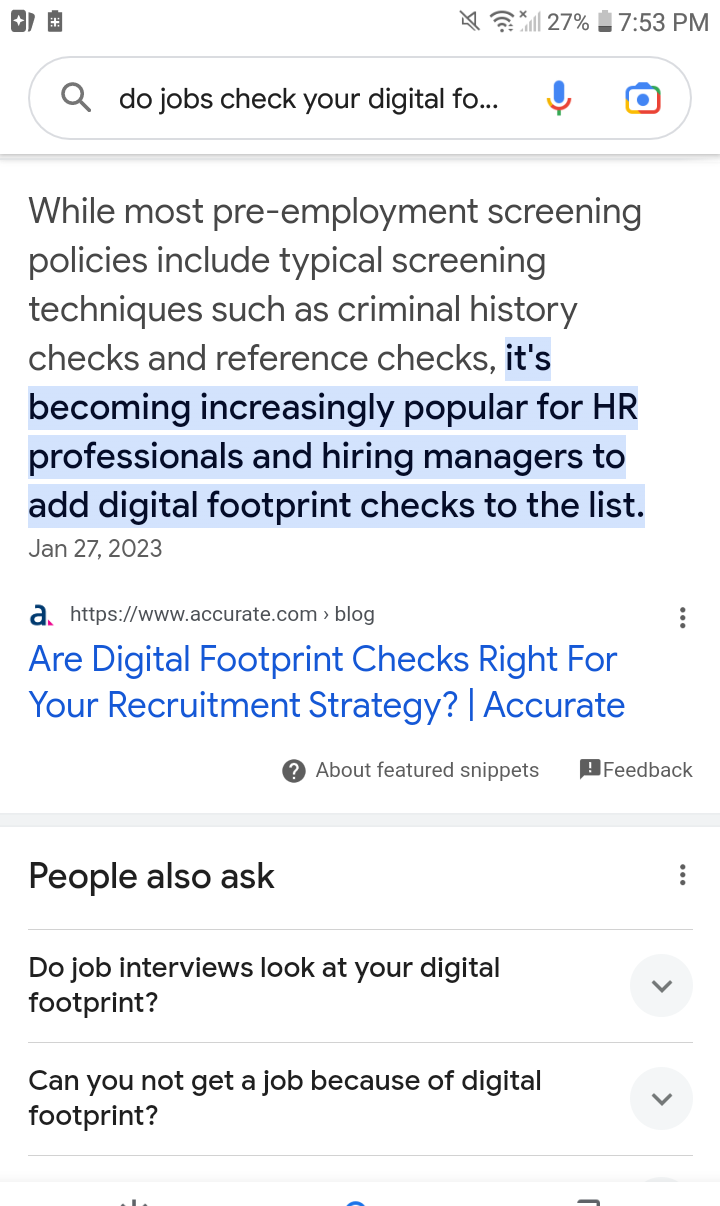Screen dimensions: 720x1206
Task: Expand "Do job interviews look at your digital footprint?" chevron
Action: coord(661,986)
